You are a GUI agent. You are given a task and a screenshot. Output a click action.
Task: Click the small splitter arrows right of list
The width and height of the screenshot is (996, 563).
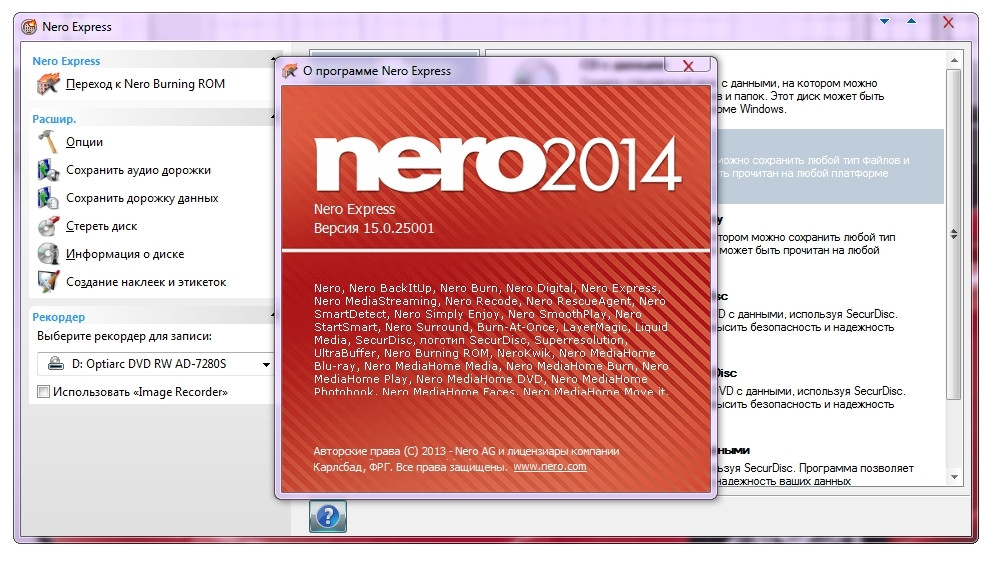(x=953, y=234)
